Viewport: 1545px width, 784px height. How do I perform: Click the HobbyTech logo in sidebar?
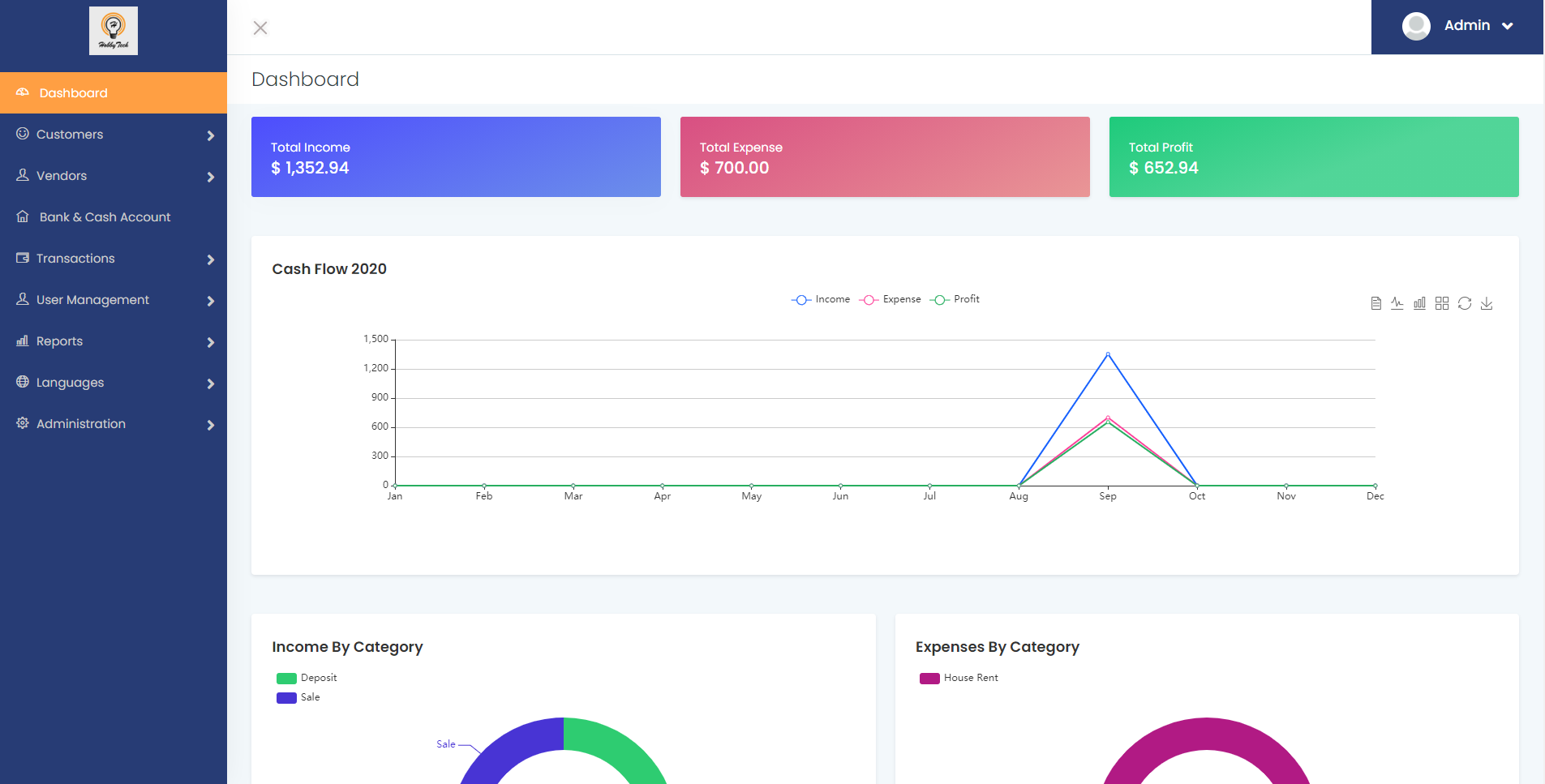click(x=114, y=31)
